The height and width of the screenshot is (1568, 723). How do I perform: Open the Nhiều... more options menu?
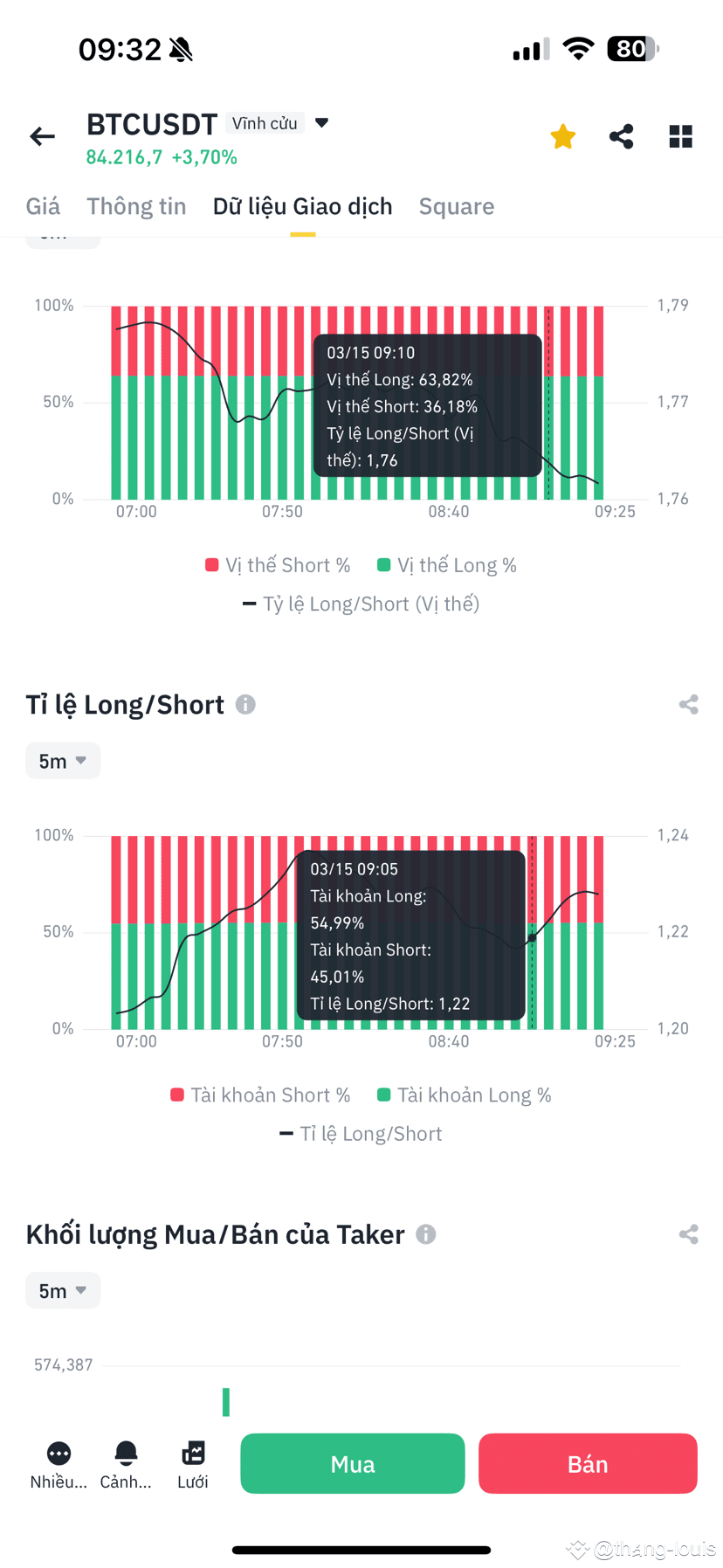point(58,1463)
